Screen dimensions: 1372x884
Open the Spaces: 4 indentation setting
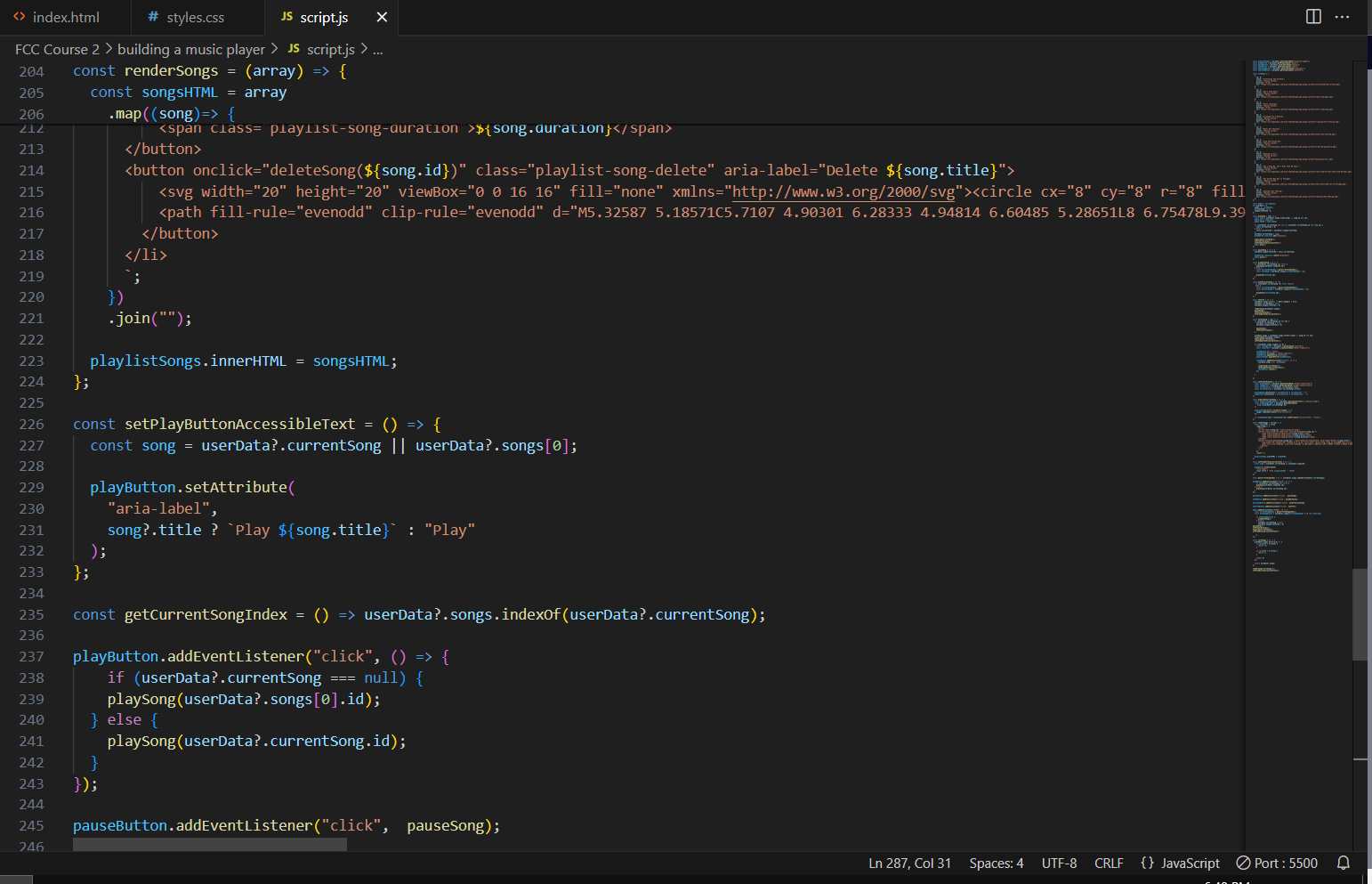click(996, 863)
